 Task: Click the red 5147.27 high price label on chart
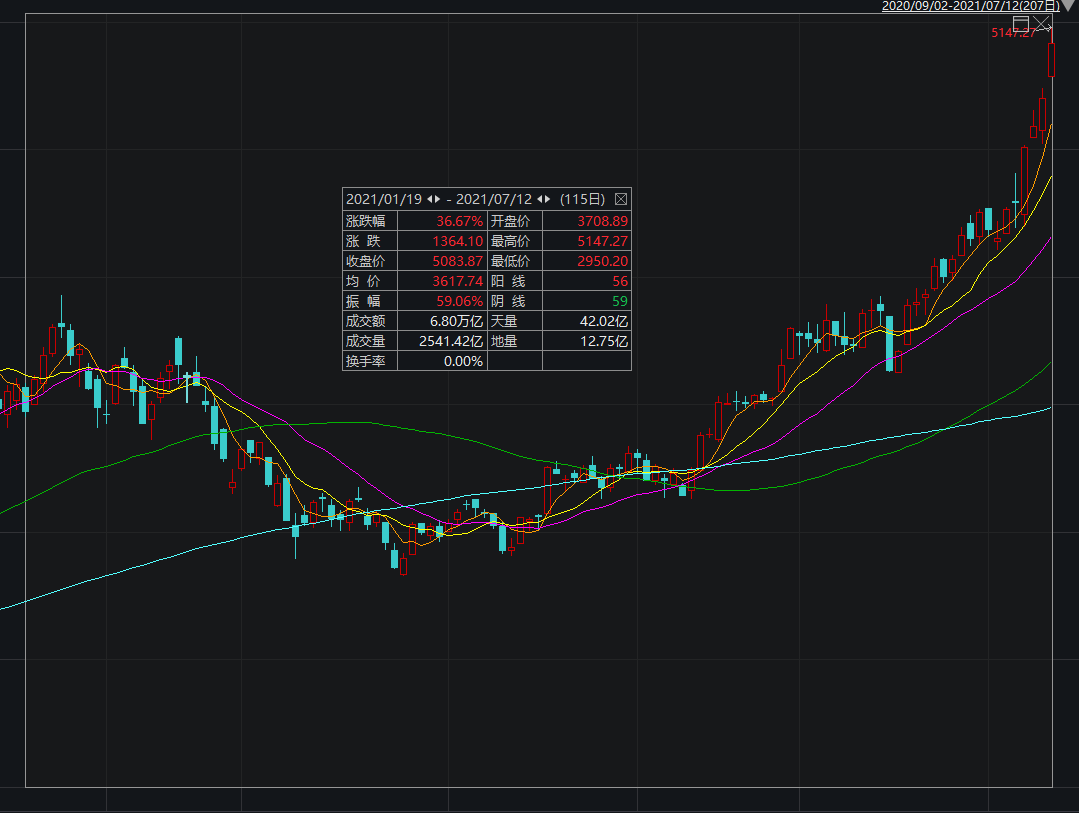[1012, 34]
